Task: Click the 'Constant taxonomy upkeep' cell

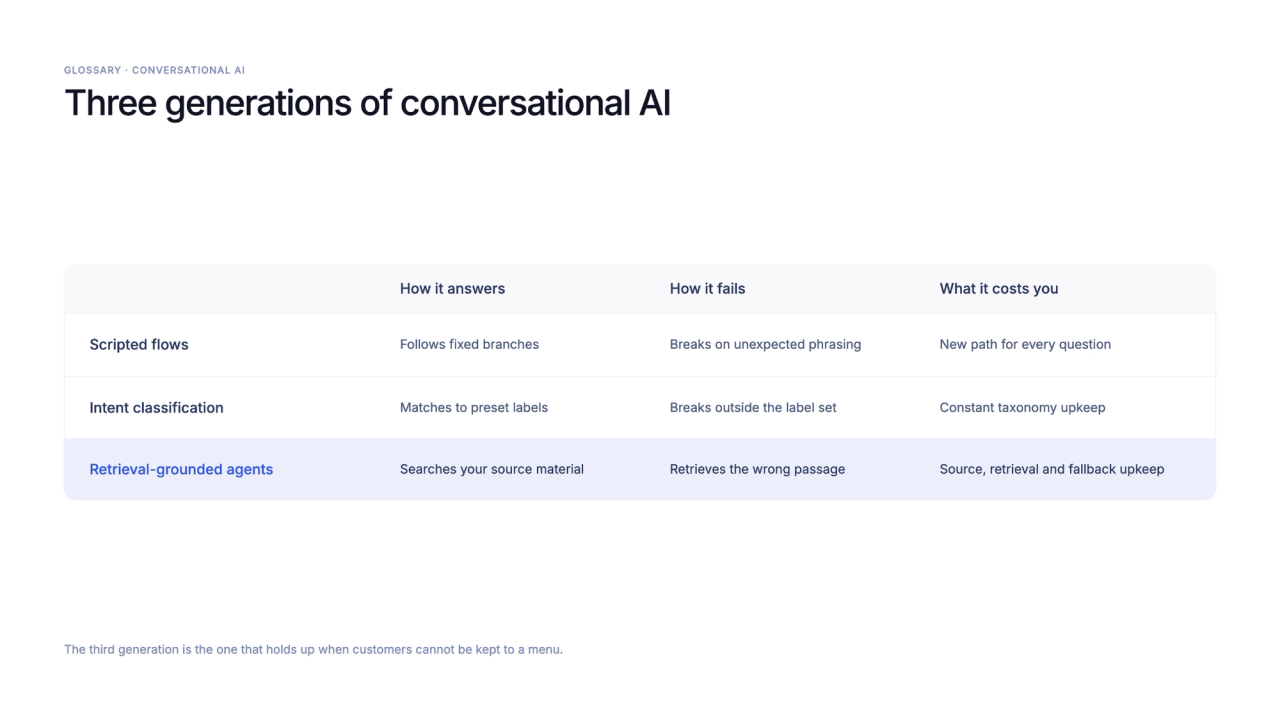Action: pos(1022,408)
